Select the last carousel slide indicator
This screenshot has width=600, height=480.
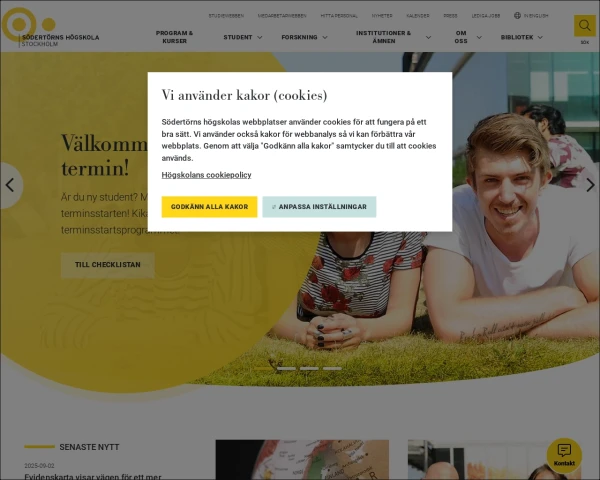332,369
